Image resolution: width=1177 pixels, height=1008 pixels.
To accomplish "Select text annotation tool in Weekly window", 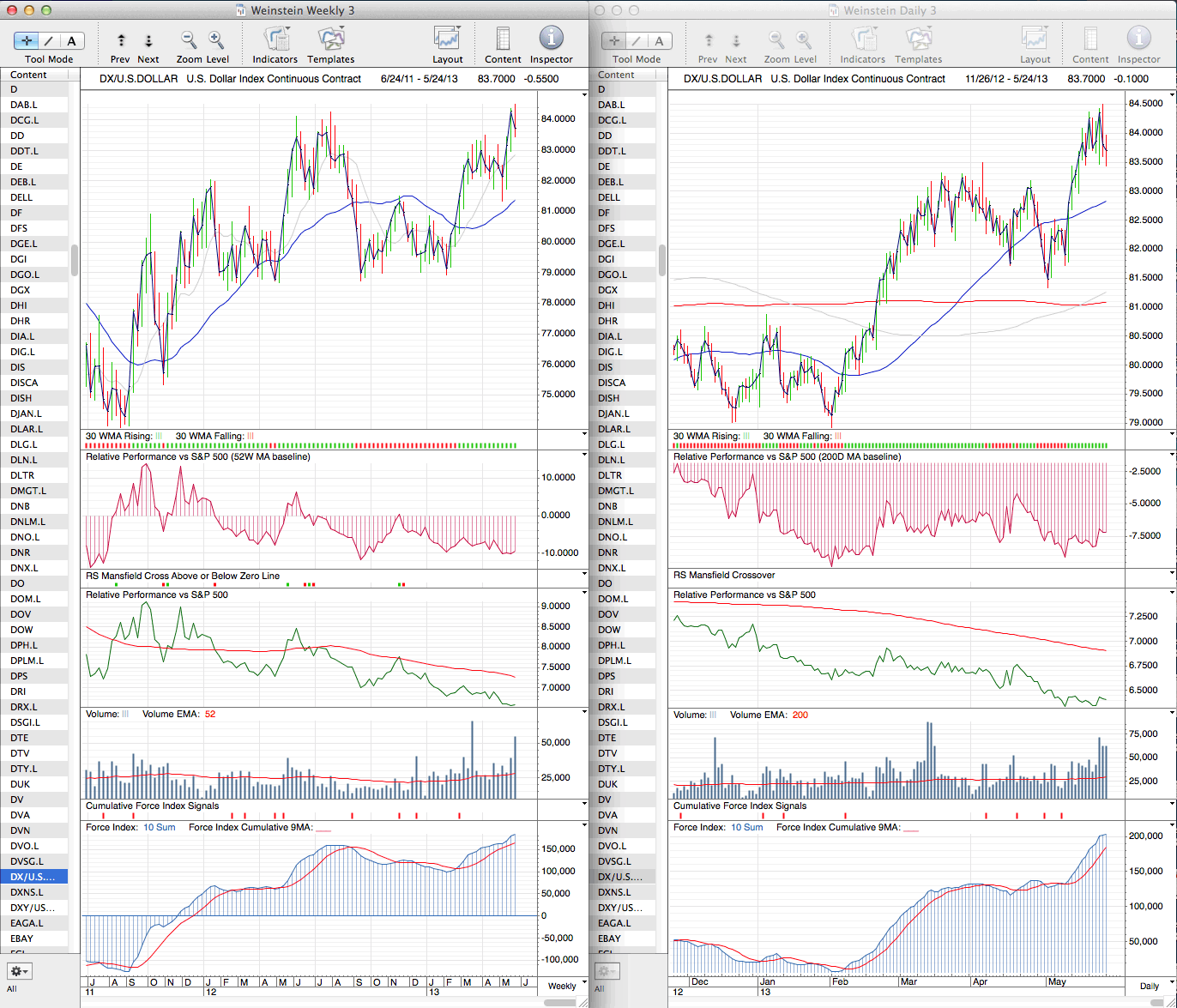I will 71,40.
